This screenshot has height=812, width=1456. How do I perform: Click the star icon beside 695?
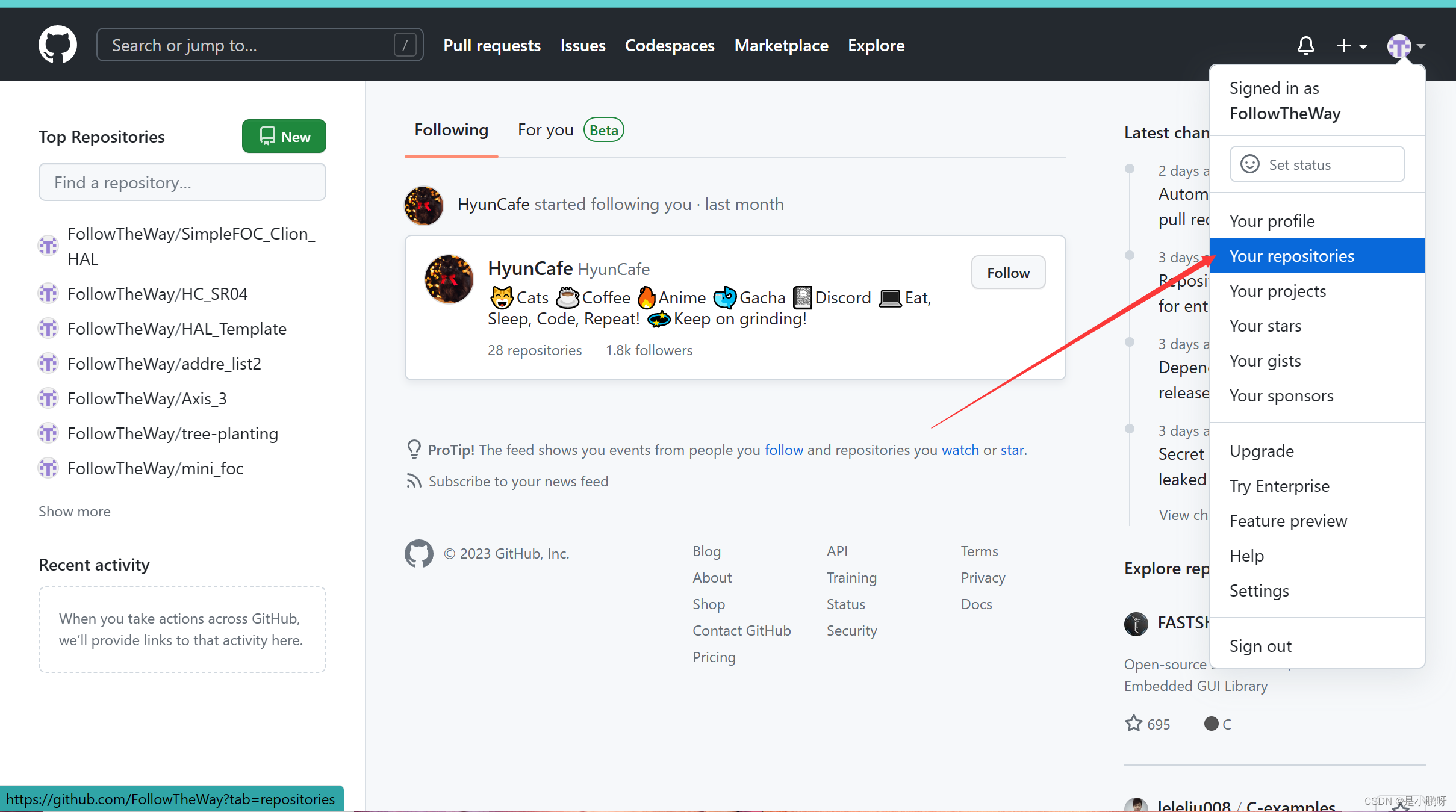[1134, 724]
